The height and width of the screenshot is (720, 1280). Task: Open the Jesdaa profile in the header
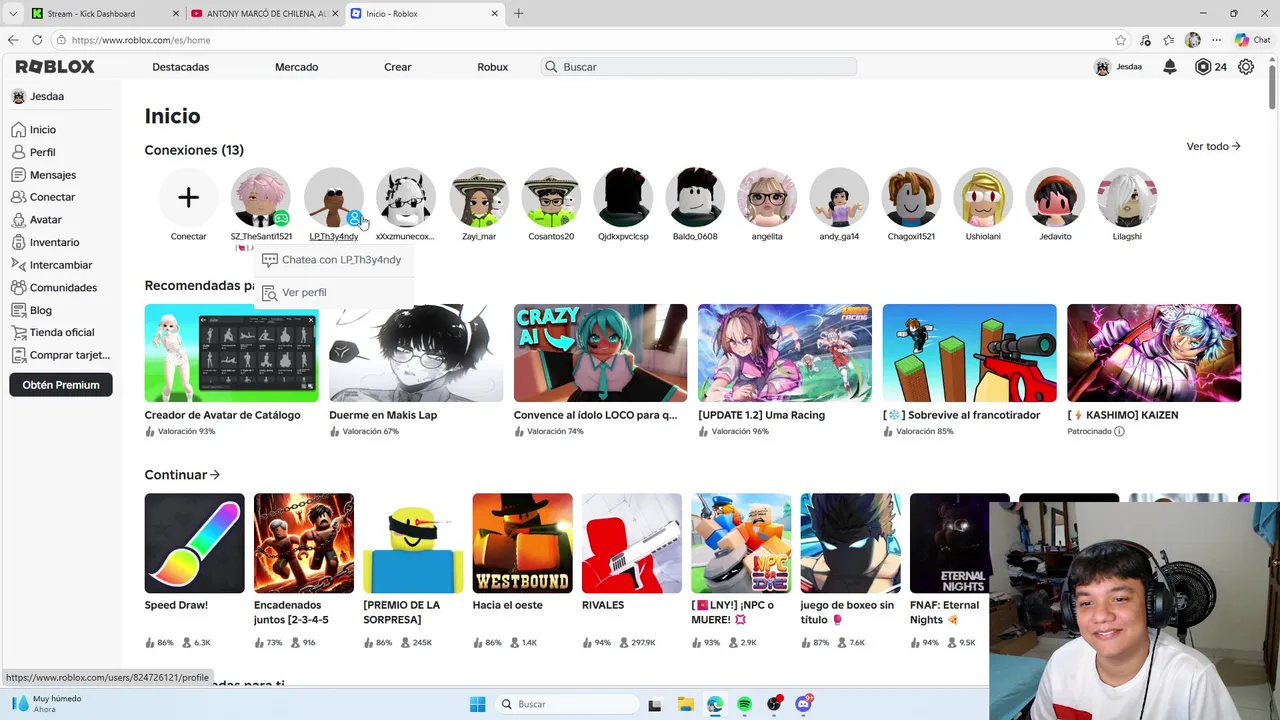click(x=1118, y=67)
